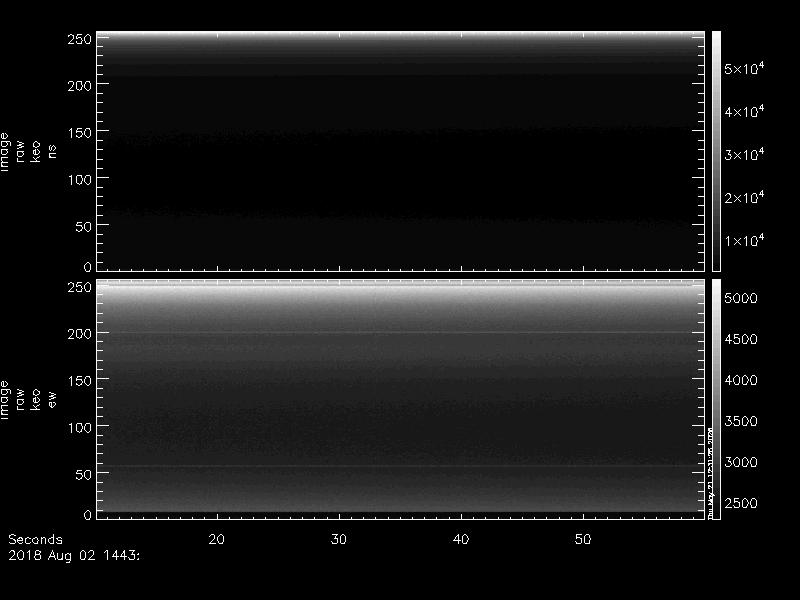Select the bottom panel grayscale colorbar
The width and height of the screenshot is (800, 600).
(x=716, y=399)
